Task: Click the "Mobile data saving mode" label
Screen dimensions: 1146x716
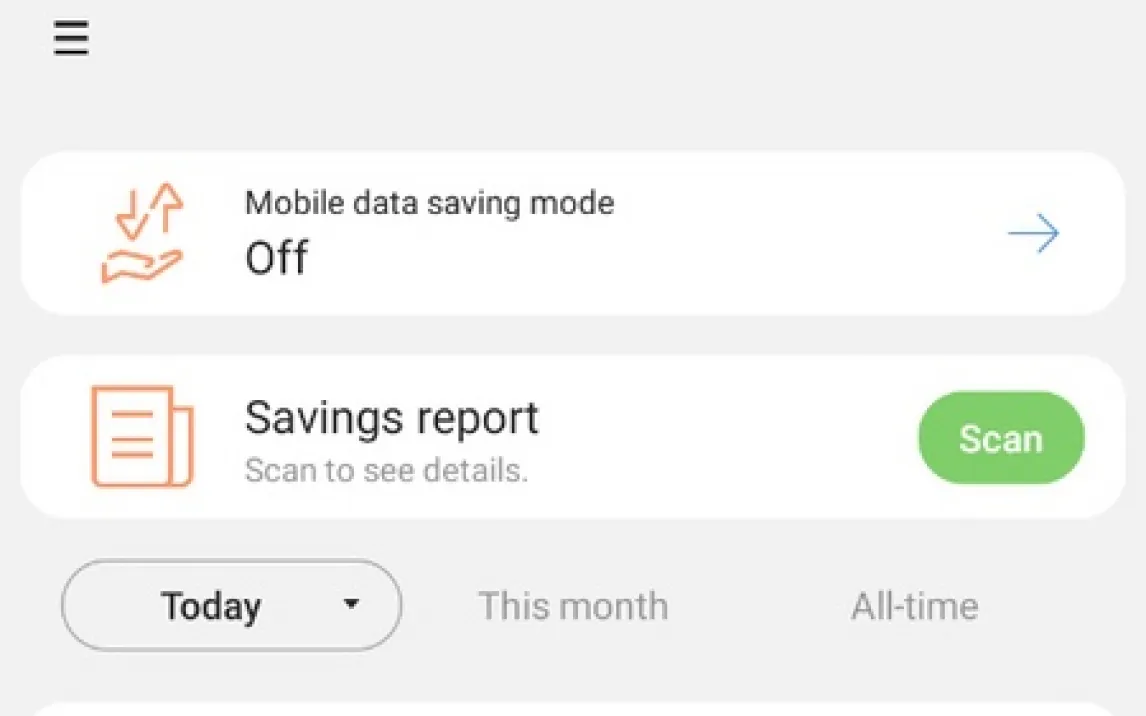Action: (x=429, y=204)
